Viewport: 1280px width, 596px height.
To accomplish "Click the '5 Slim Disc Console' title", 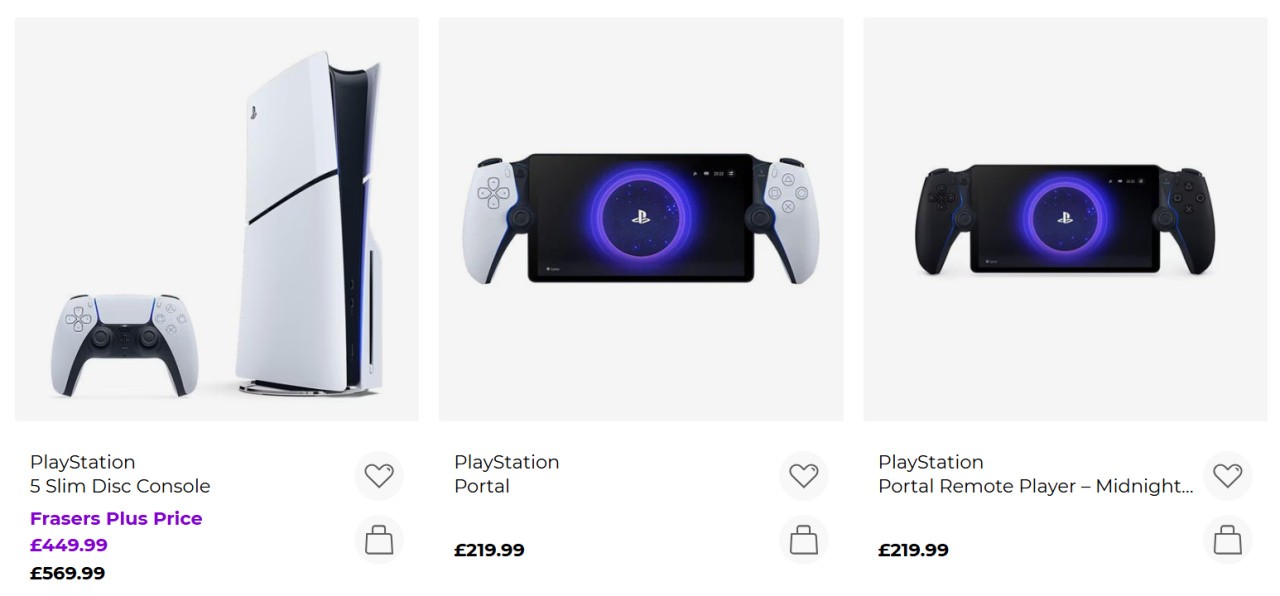I will [120, 487].
